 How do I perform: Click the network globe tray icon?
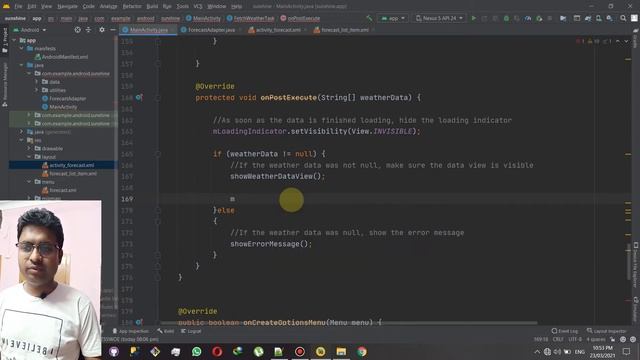[x=547, y=351]
